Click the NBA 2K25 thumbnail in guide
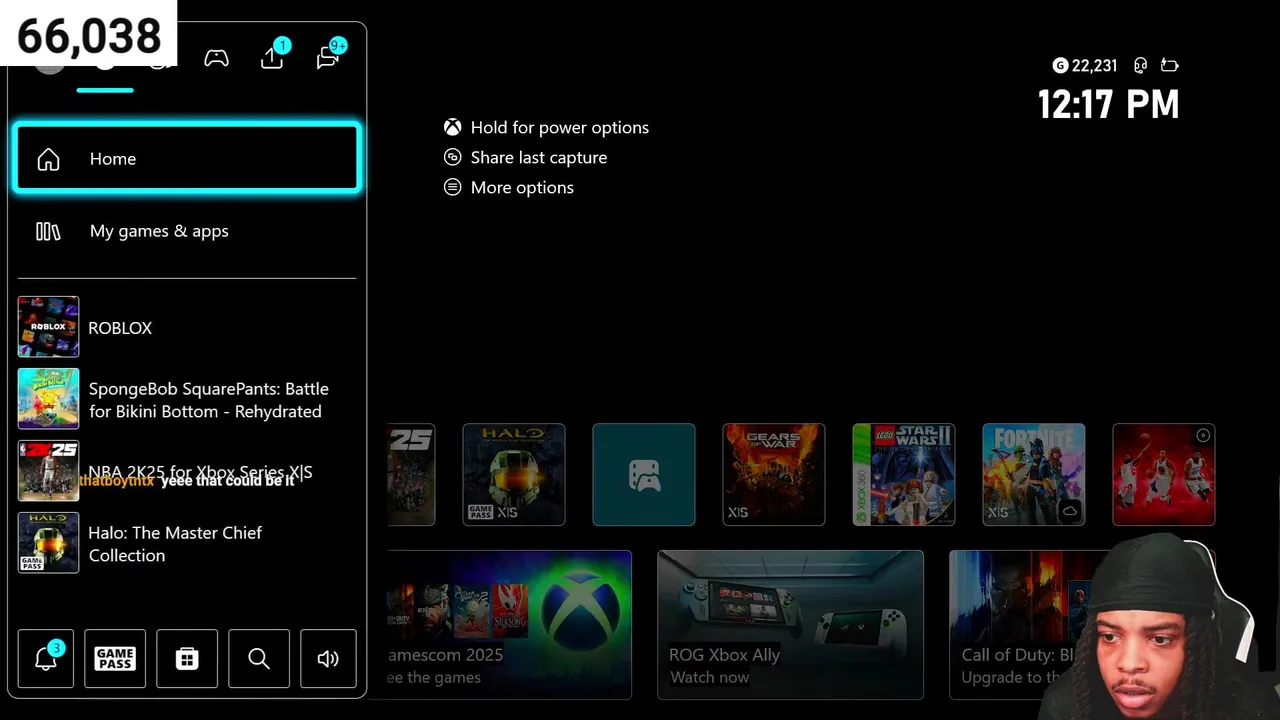The image size is (1280, 720). 48,471
